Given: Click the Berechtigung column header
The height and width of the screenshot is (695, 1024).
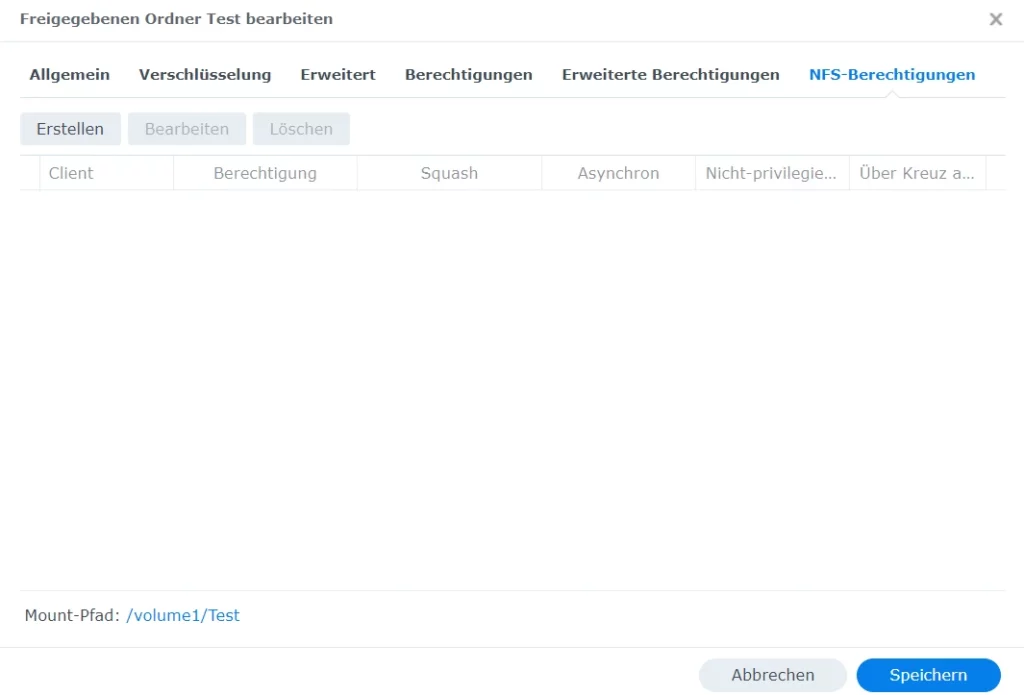Looking at the screenshot, I should (265, 173).
